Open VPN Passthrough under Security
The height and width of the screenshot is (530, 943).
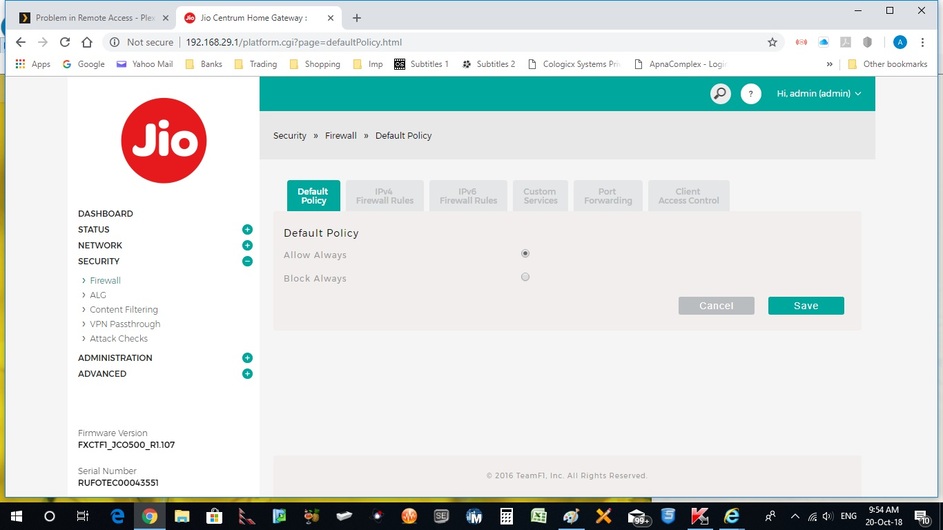click(x=125, y=324)
